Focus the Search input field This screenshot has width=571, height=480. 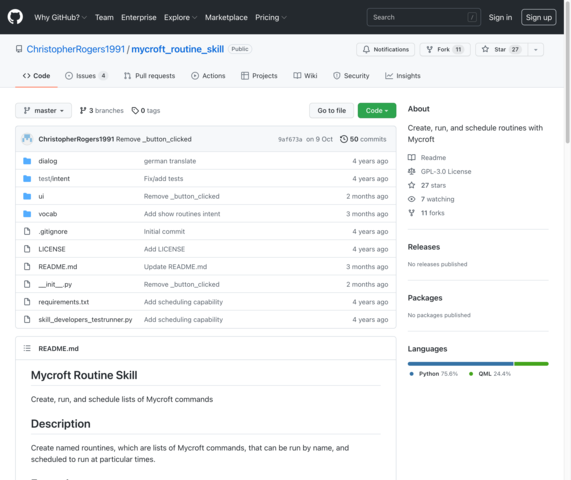click(x=424, y=17)
